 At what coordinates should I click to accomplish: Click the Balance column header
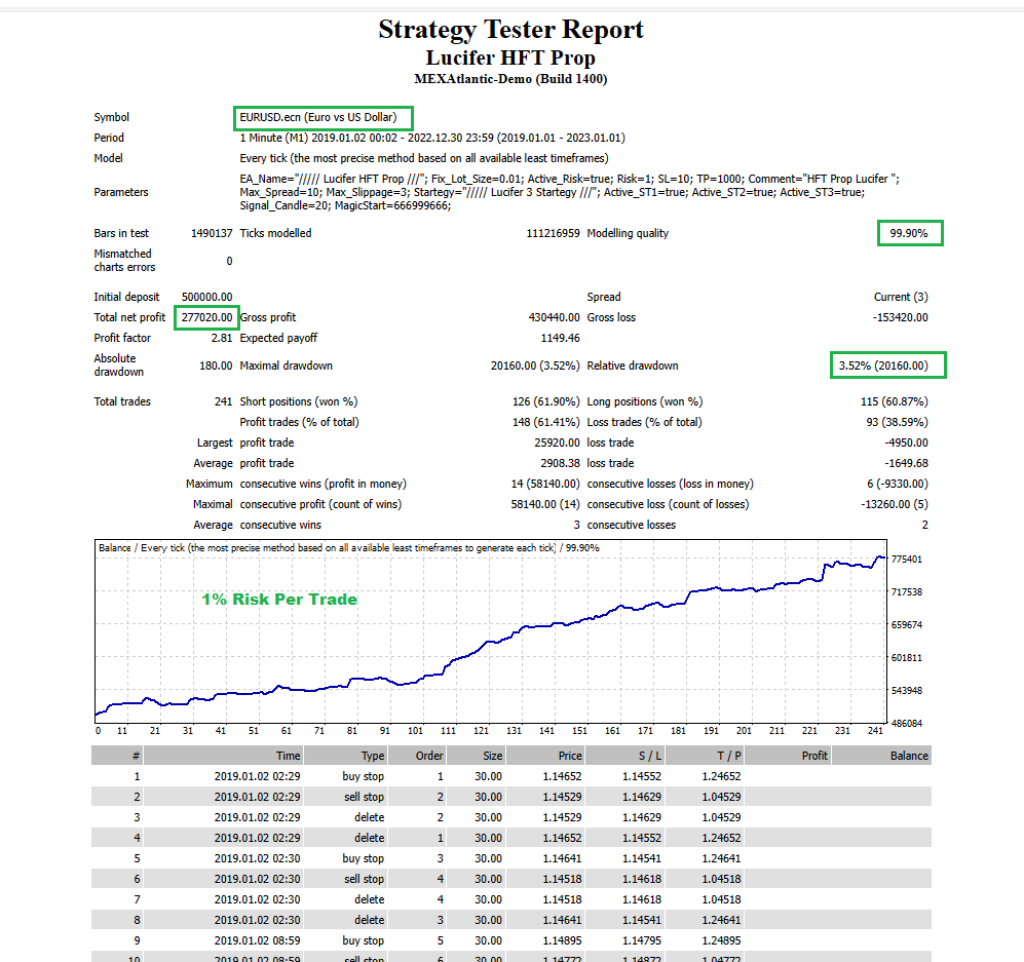909,755
